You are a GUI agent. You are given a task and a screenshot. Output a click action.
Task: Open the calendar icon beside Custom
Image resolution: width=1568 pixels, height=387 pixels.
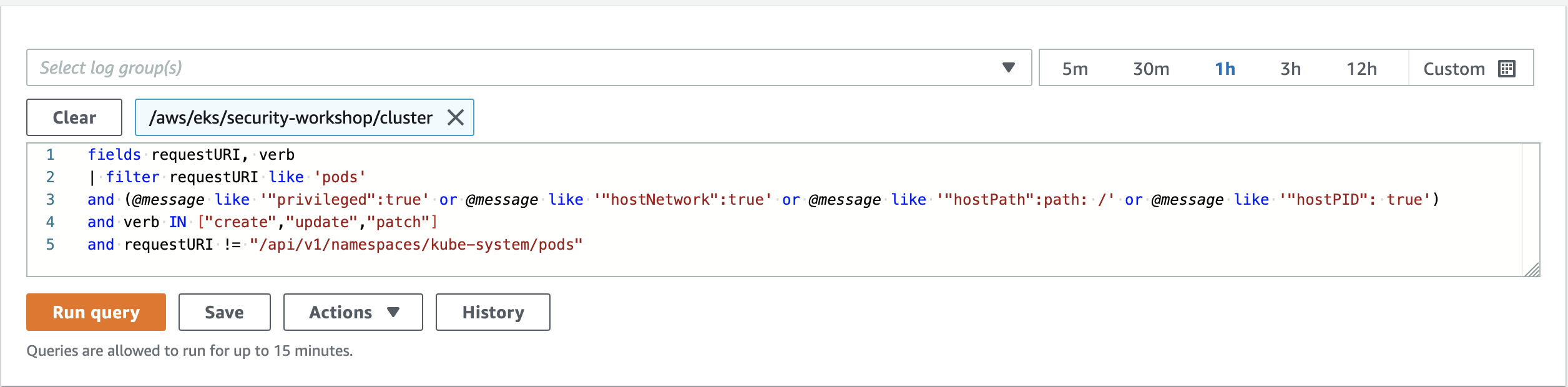click(1507, 69)
